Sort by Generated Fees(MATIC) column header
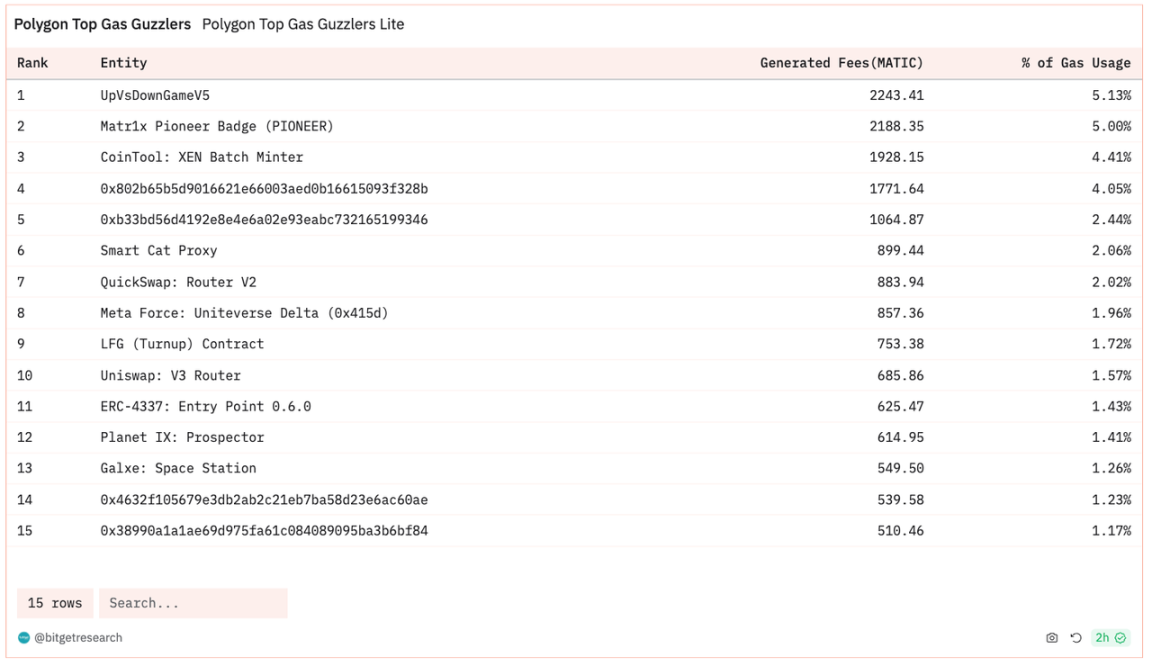This screenshot has width=1152, height=666. tap(841, 63)
